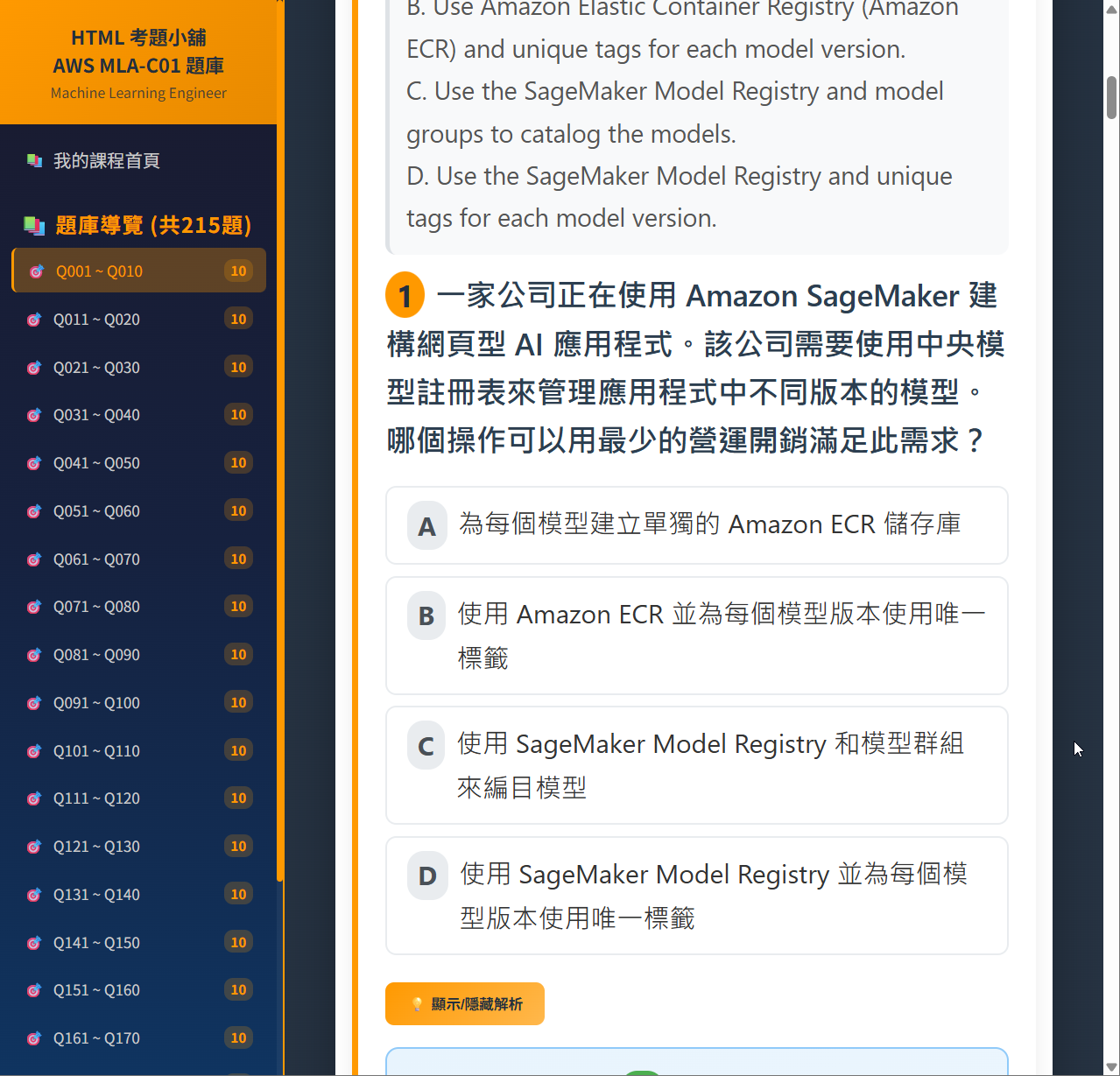Click the D letter badge
This screenshot has height=1076, width=1120.
pyautogui.click(x=427, y=876)
